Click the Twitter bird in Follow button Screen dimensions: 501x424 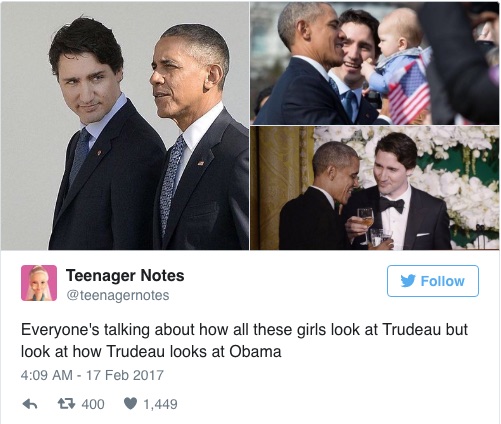click(408, 281)
